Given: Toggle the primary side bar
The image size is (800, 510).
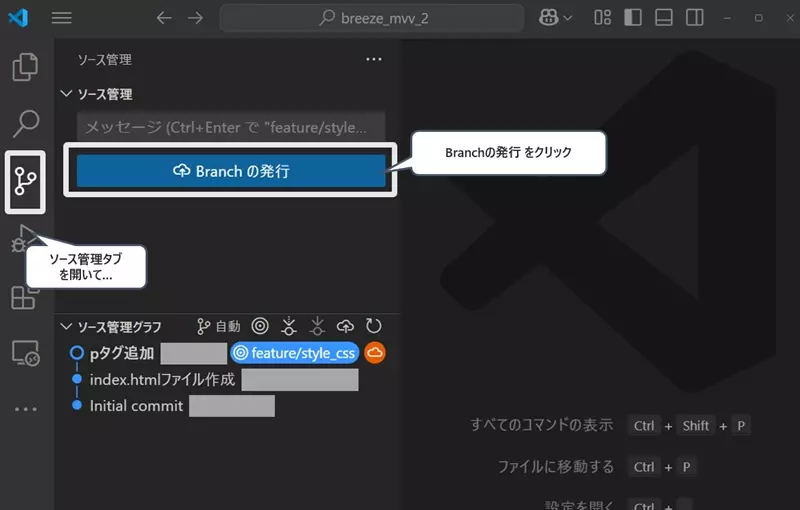Looking at the screenshot, I should (633, 18).
